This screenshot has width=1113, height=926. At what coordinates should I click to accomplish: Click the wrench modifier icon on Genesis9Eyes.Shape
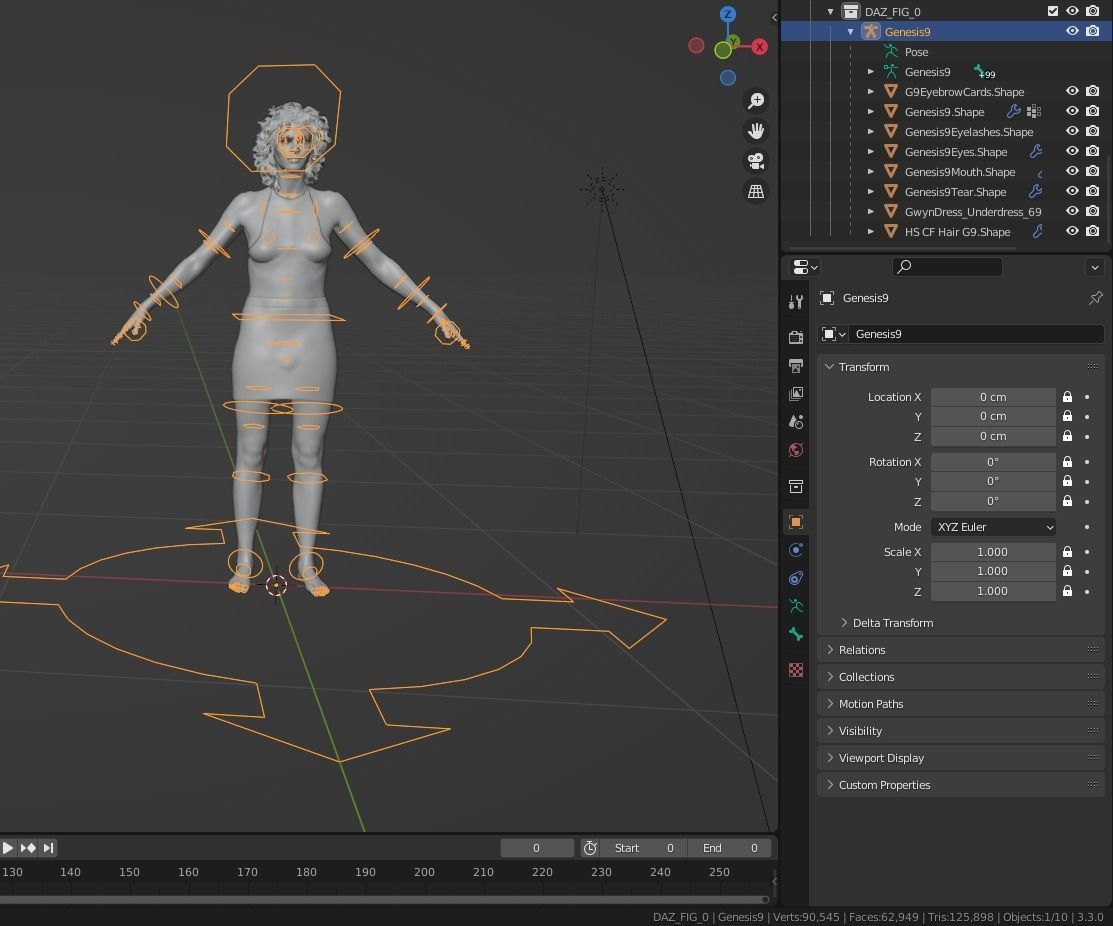pos(1036,151)
